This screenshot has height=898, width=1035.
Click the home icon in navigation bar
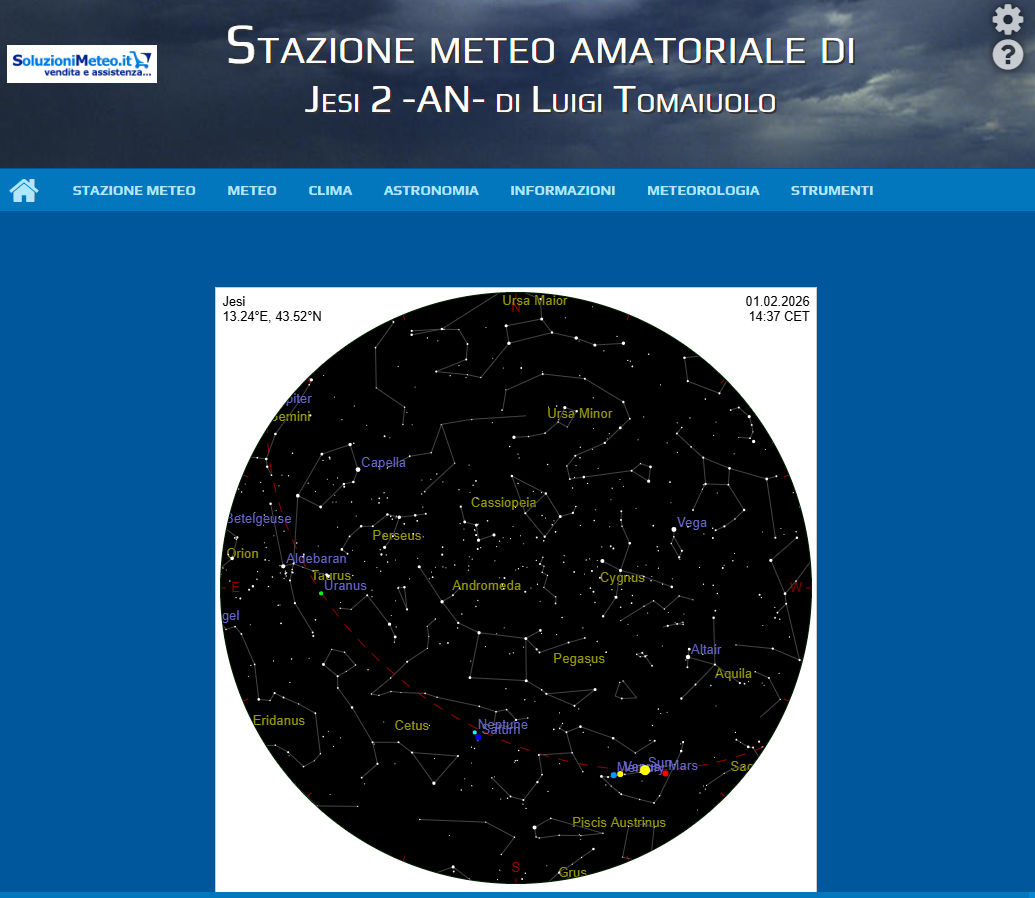(24, 190)
